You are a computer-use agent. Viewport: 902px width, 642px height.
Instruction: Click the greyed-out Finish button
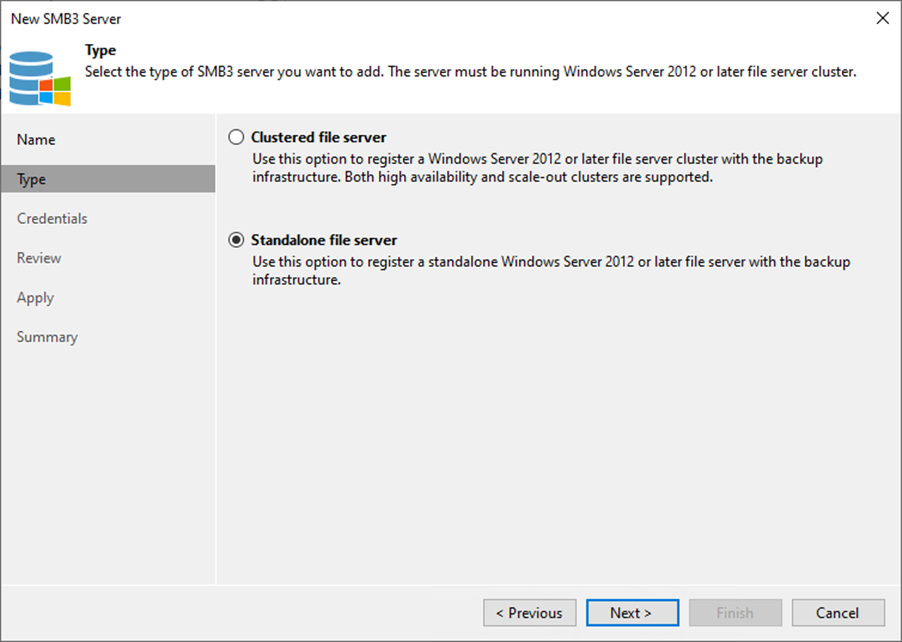(x=735, y=613)
